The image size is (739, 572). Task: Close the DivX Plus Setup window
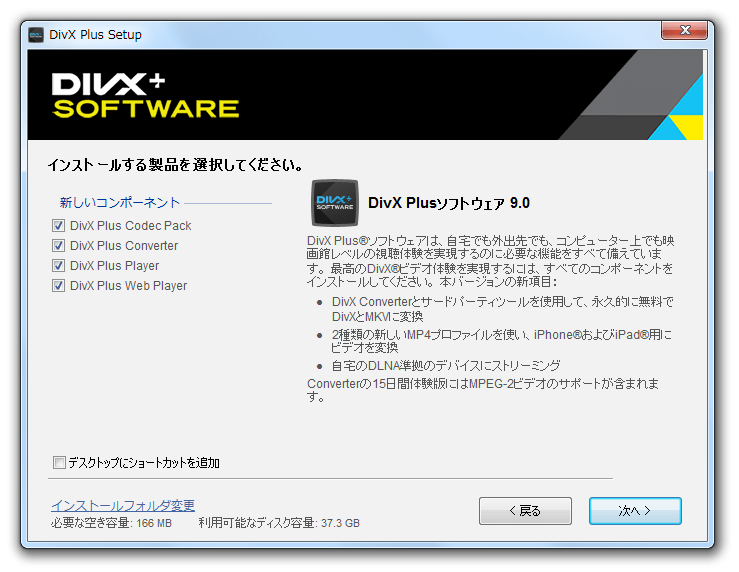684,31
